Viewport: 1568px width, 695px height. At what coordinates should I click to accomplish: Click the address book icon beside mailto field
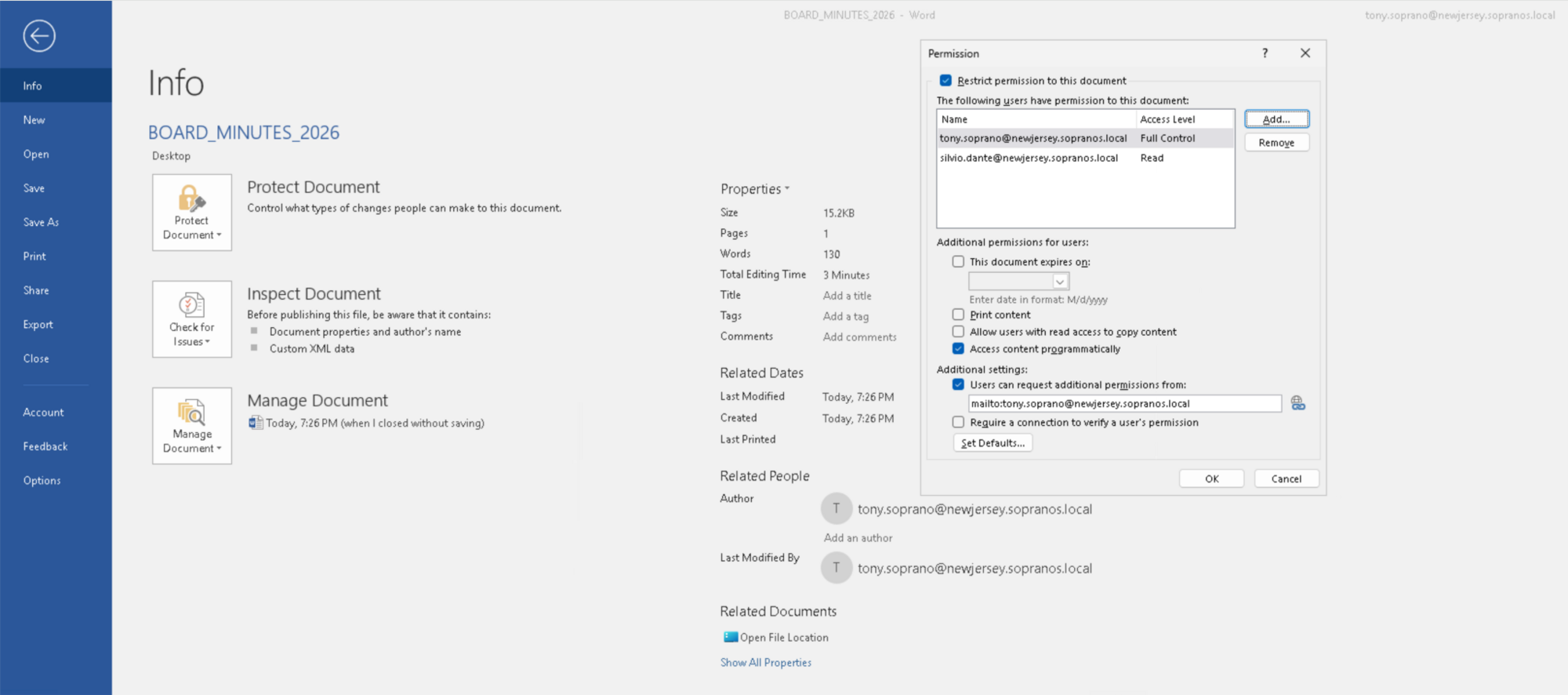click(x=1298, y=403)
